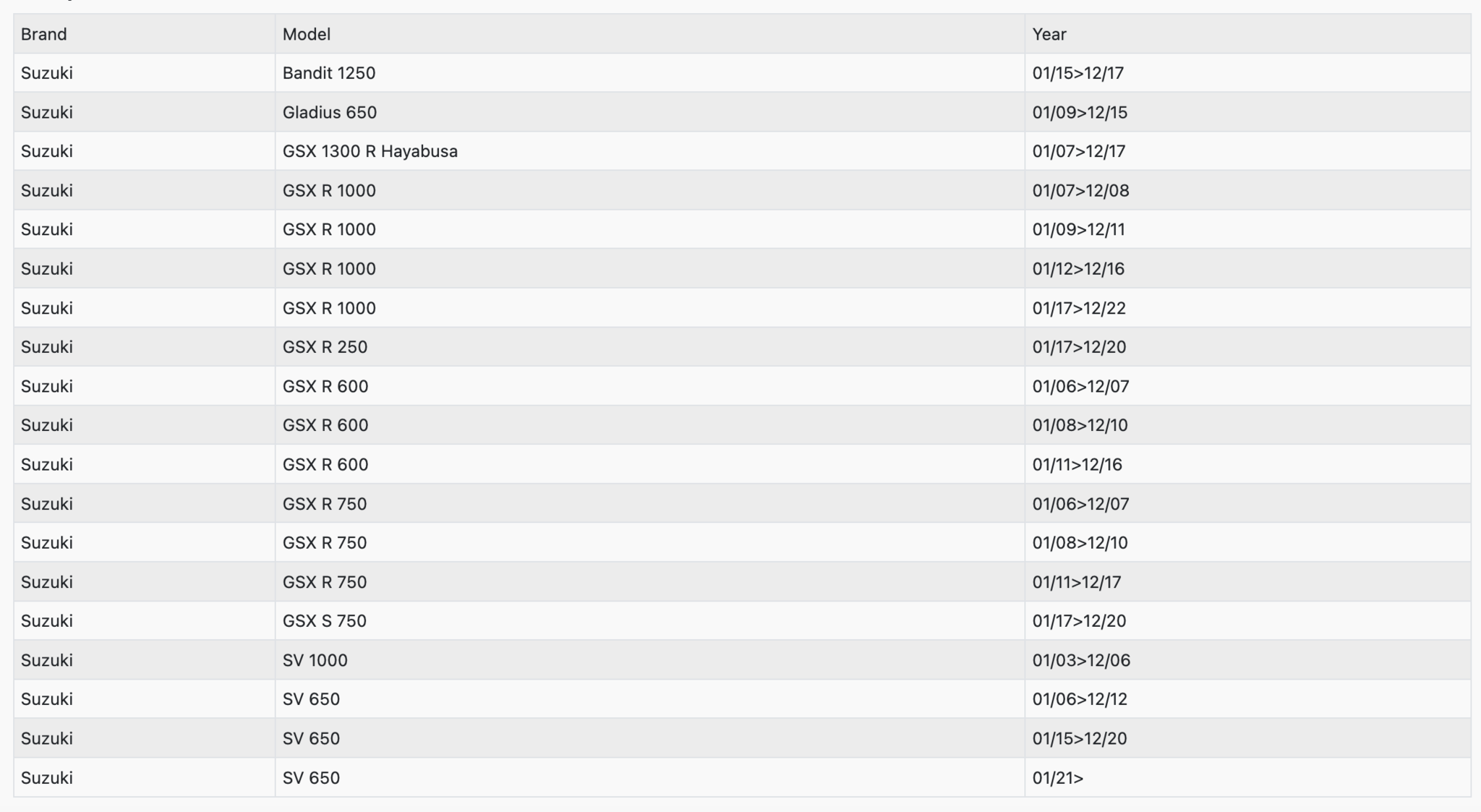
Task: Click Suzuki in the Bandit 1250 row
Action: [x=47, y=73]
